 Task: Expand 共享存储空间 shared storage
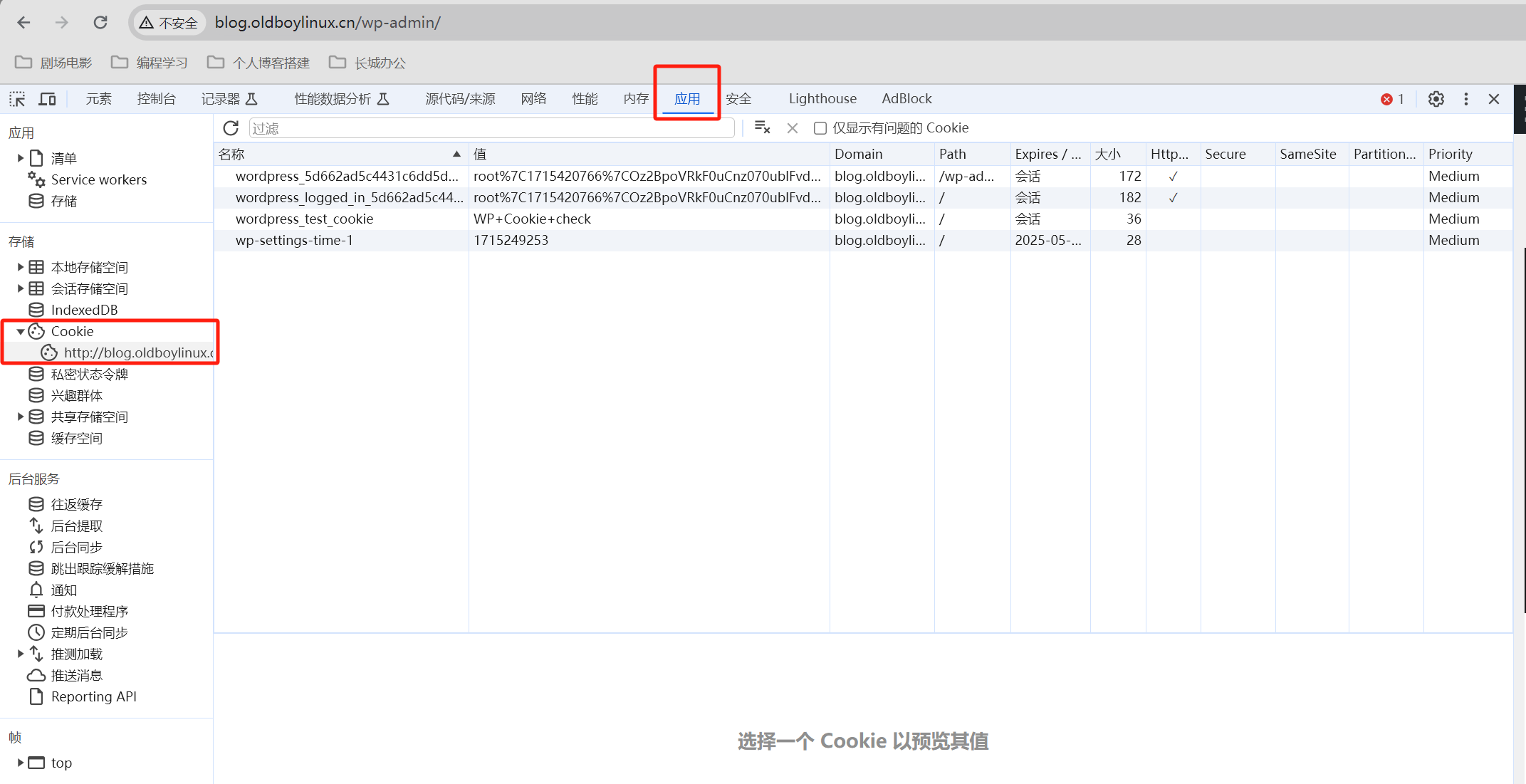[21, 417]
